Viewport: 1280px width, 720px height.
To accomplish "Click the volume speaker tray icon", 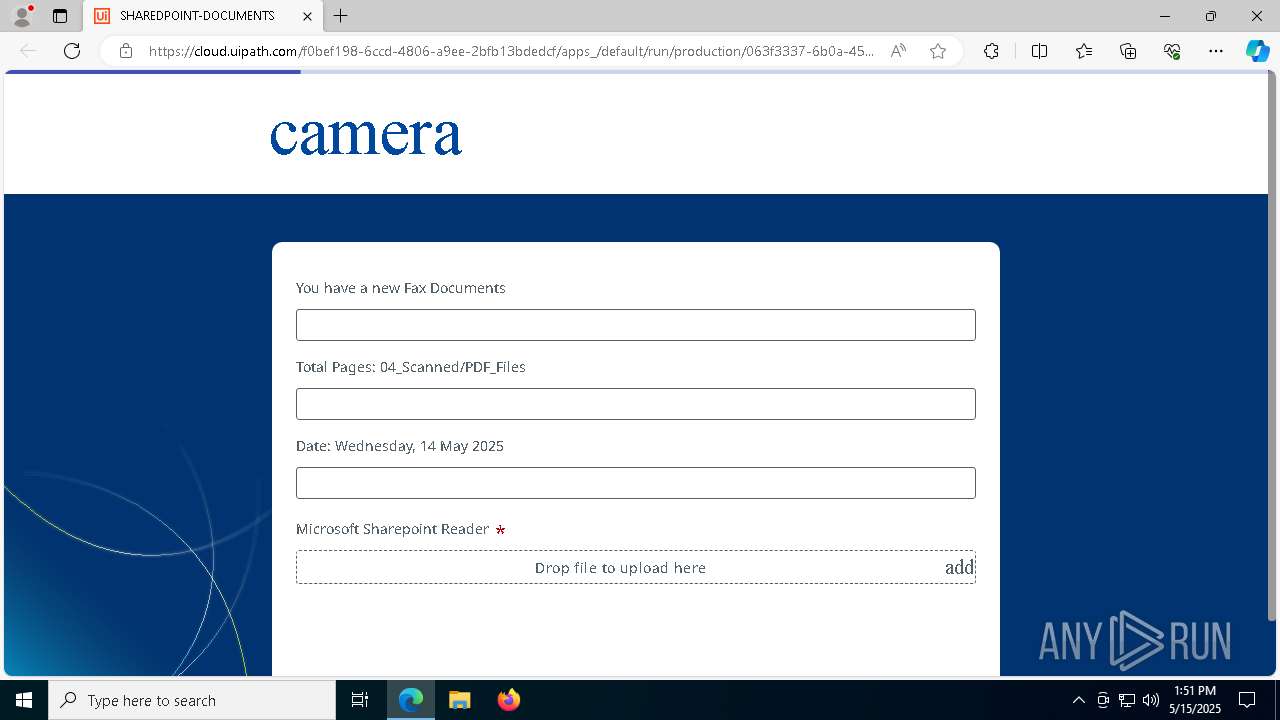I will tap(1150, 700).
